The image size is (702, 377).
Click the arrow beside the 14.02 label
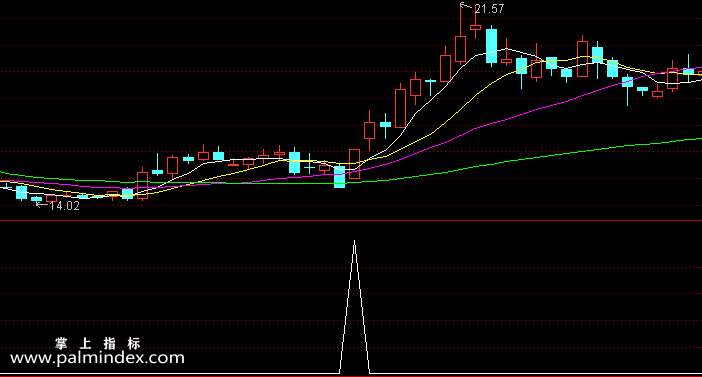(42, 205)
